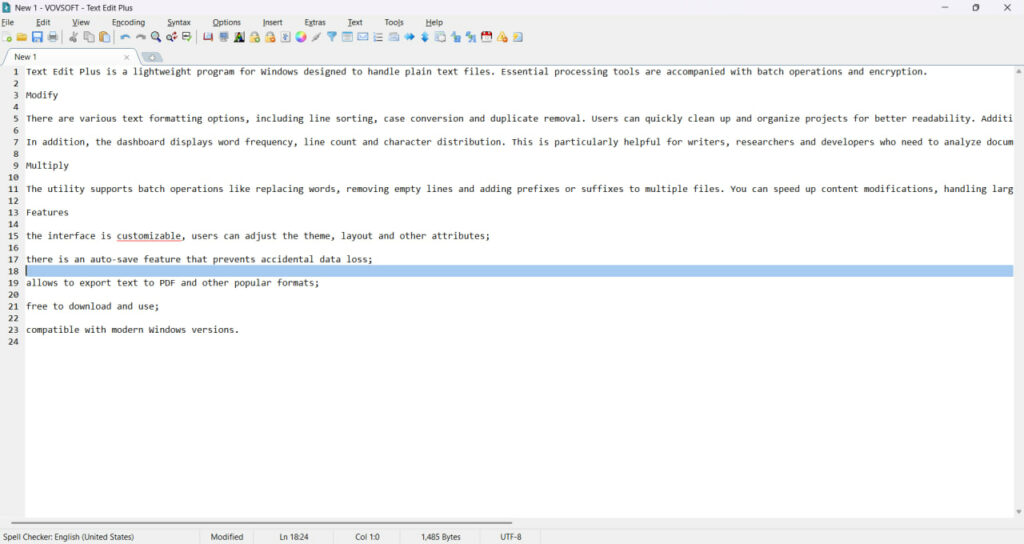1024x544 pixels.
Task: Click the monitor screen toolbar icon
Action: [223, 37]
